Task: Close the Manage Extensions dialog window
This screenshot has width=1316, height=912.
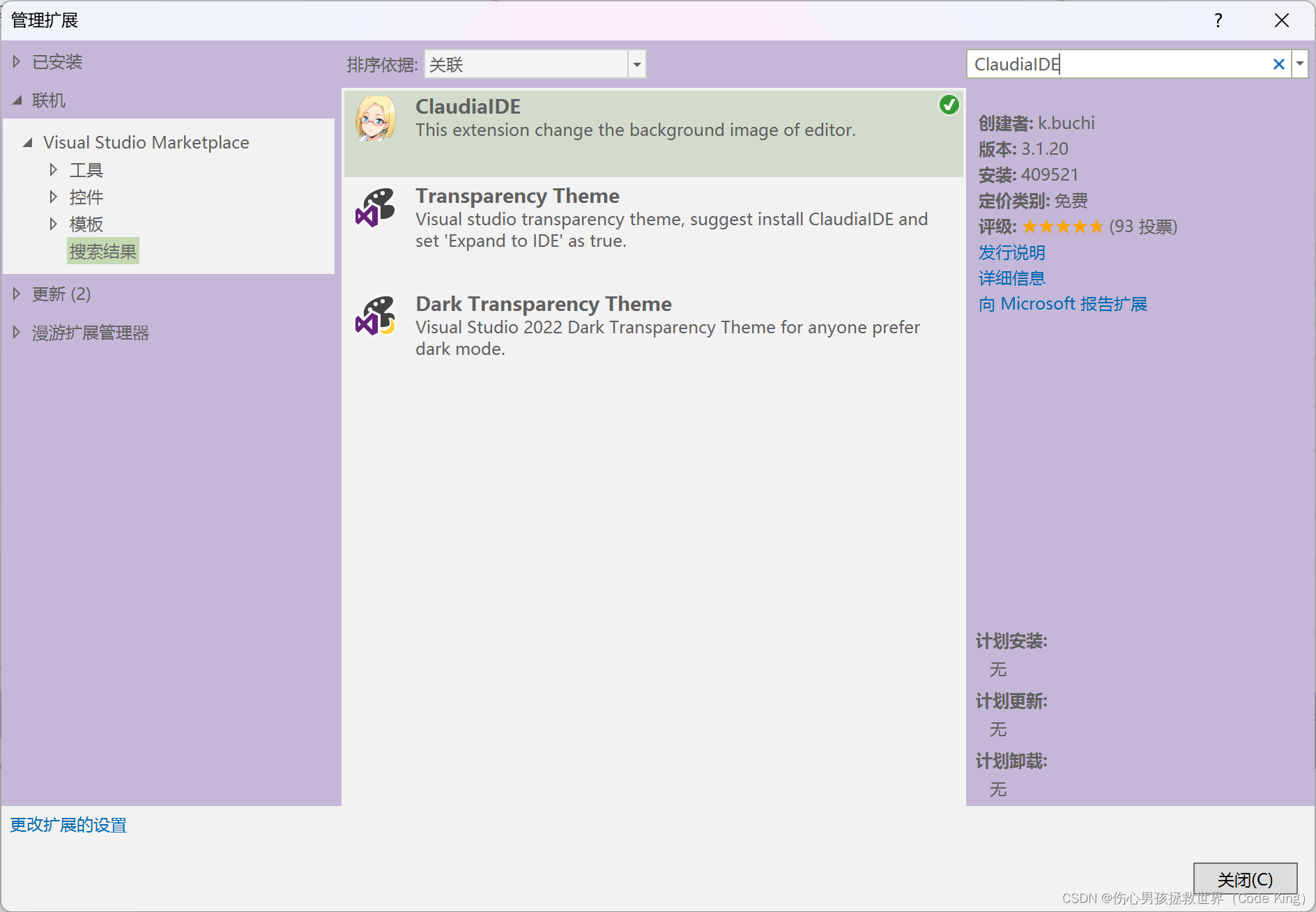Action: pos(1281,20)
